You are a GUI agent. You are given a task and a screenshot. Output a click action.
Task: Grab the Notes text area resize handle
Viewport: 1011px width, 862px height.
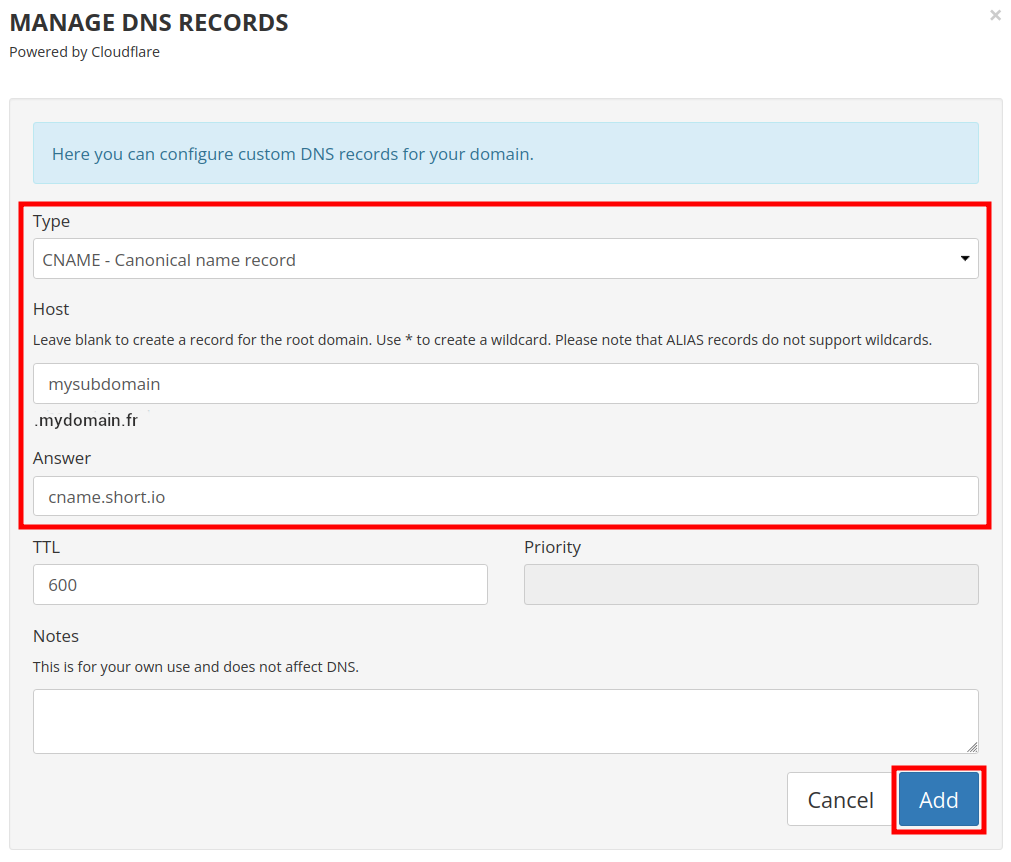pos(972,746)
